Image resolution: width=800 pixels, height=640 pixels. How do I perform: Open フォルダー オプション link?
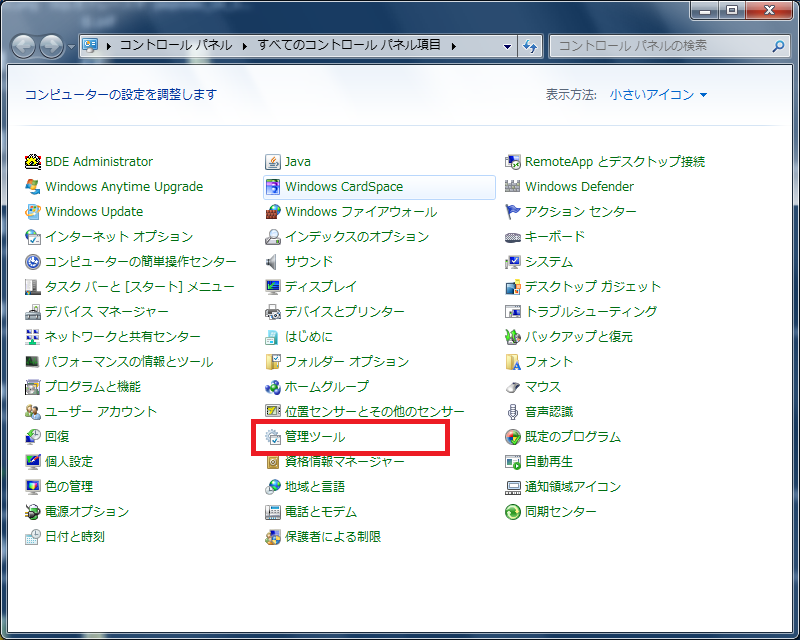[x=347, y=362]
